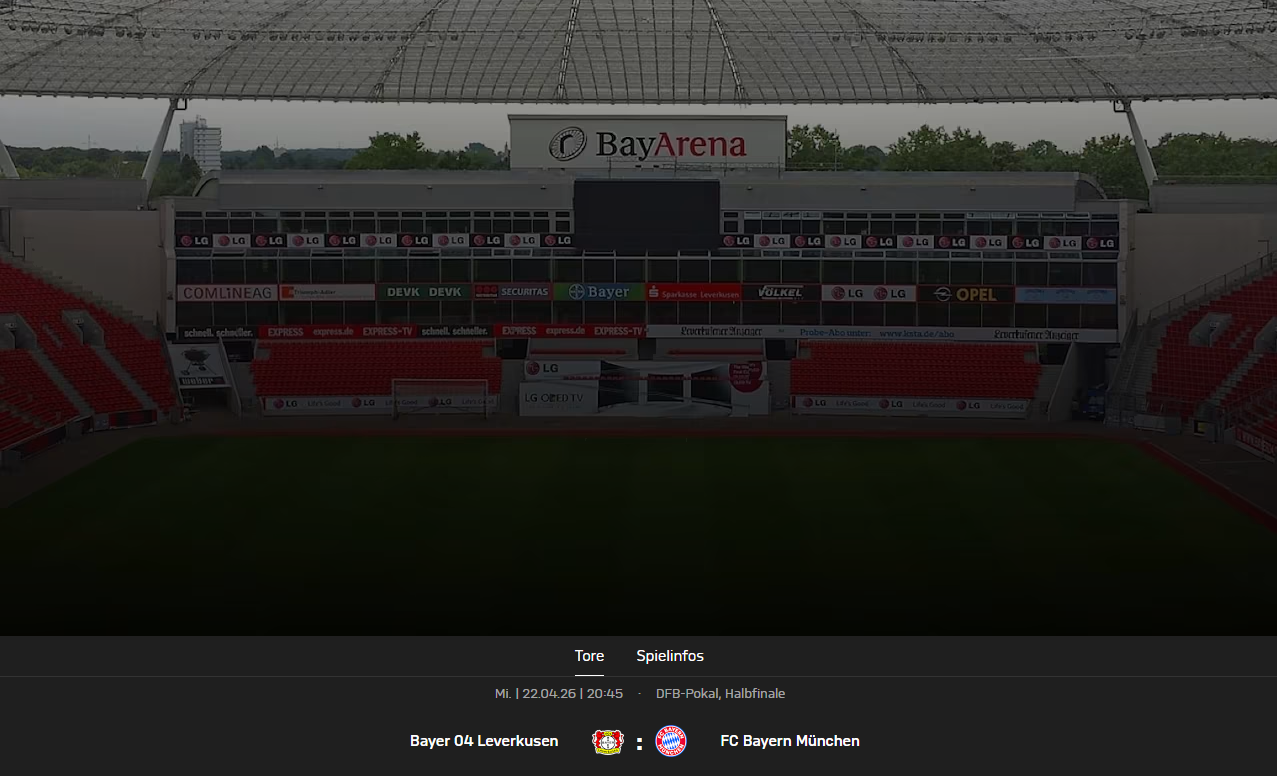
Task: Click the black stadium scoreboard screen
Action: (x=647, y=217)
